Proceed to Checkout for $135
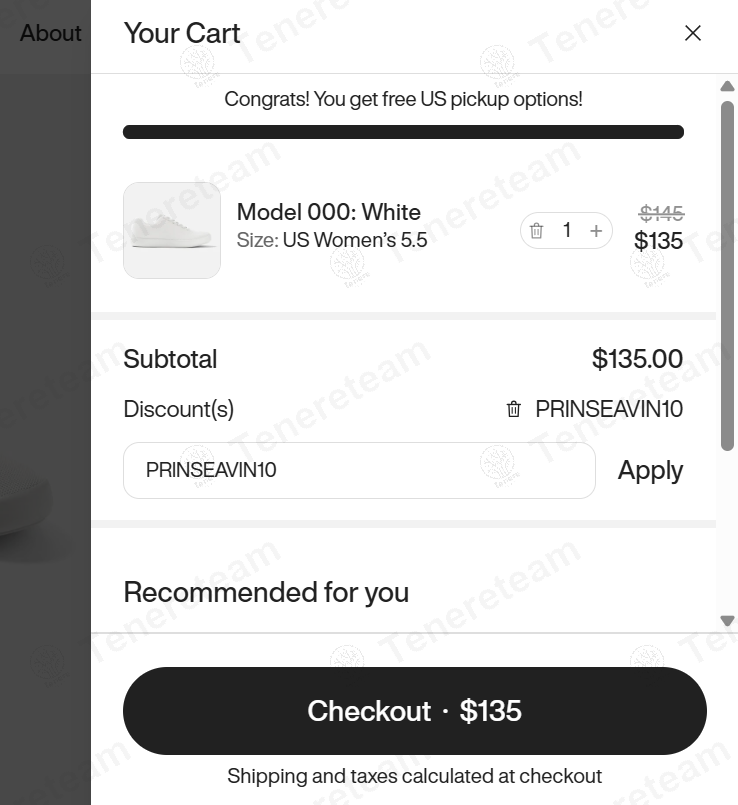 point(414,711)
